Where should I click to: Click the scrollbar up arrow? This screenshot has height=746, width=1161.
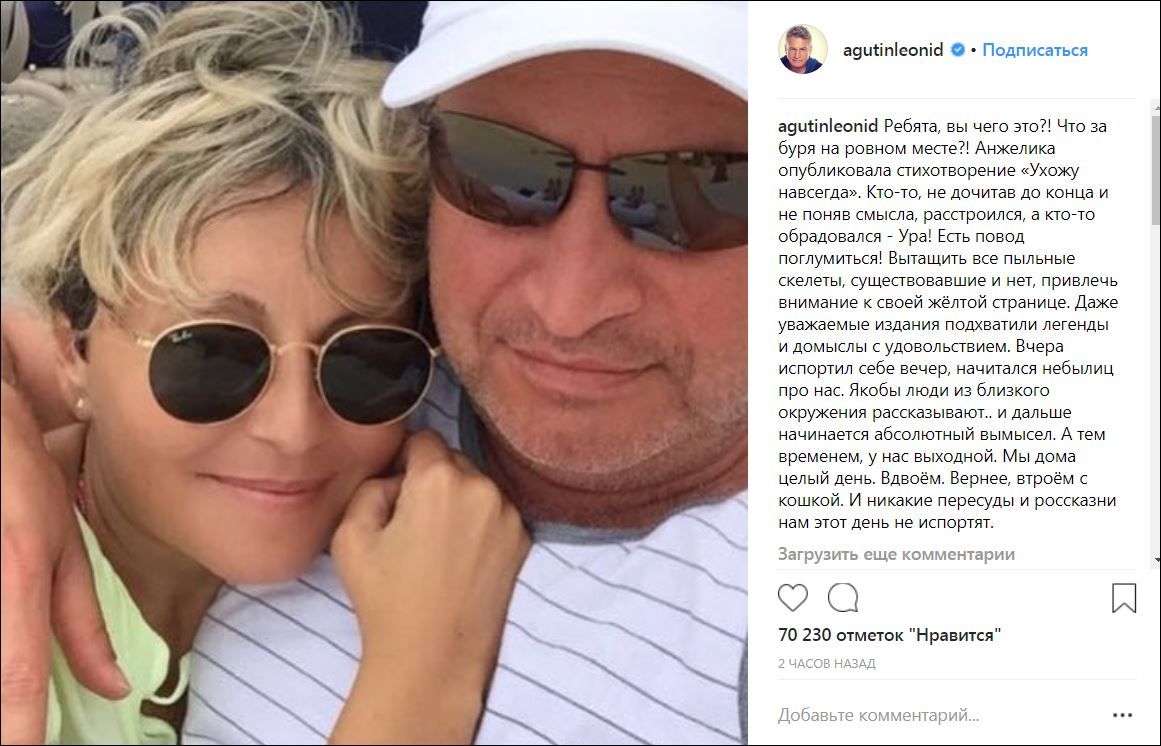[x=1156, y=108]
